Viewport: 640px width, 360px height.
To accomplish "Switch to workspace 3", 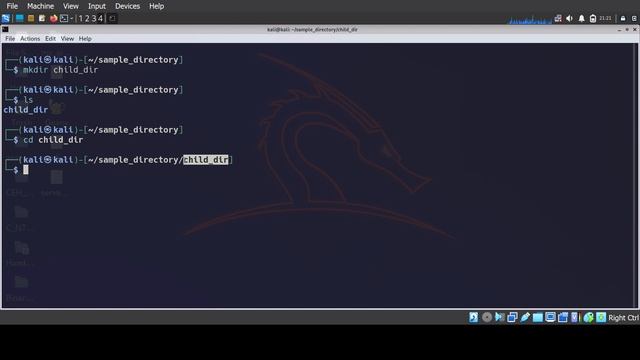I will click(x=94, y=18).
